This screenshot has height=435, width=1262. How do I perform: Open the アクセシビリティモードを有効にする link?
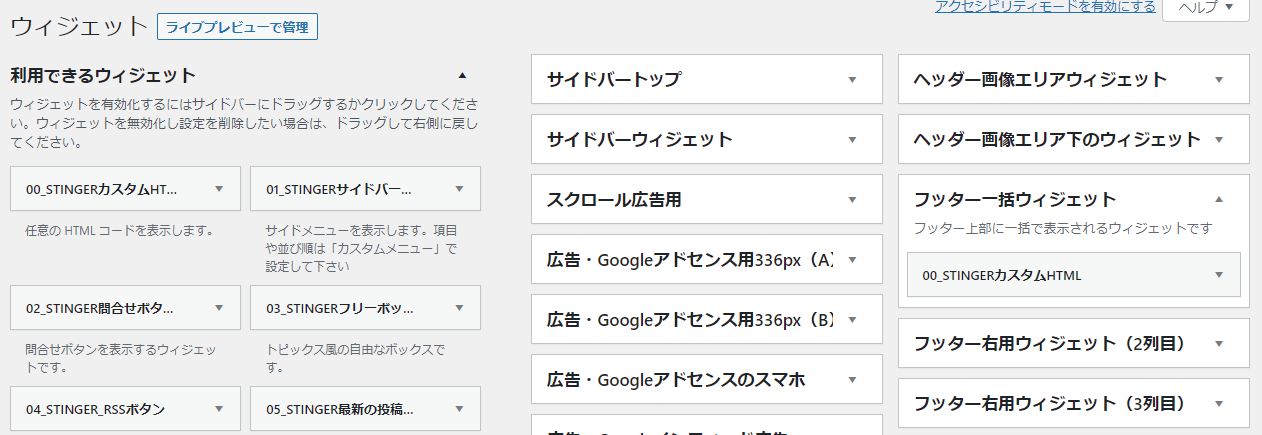1045,6
